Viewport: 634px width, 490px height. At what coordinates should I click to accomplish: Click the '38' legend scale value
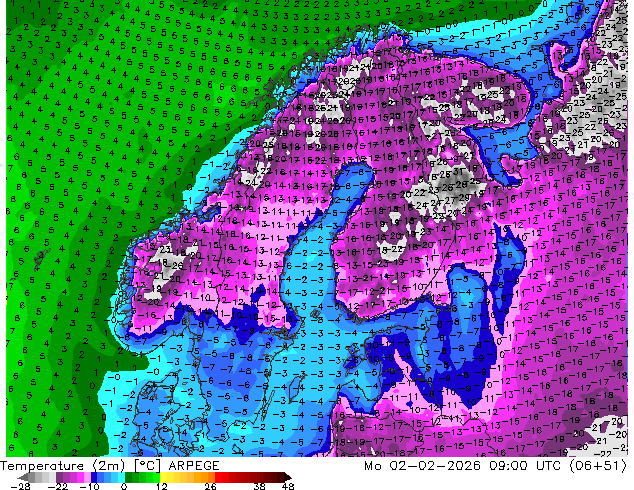259,486
